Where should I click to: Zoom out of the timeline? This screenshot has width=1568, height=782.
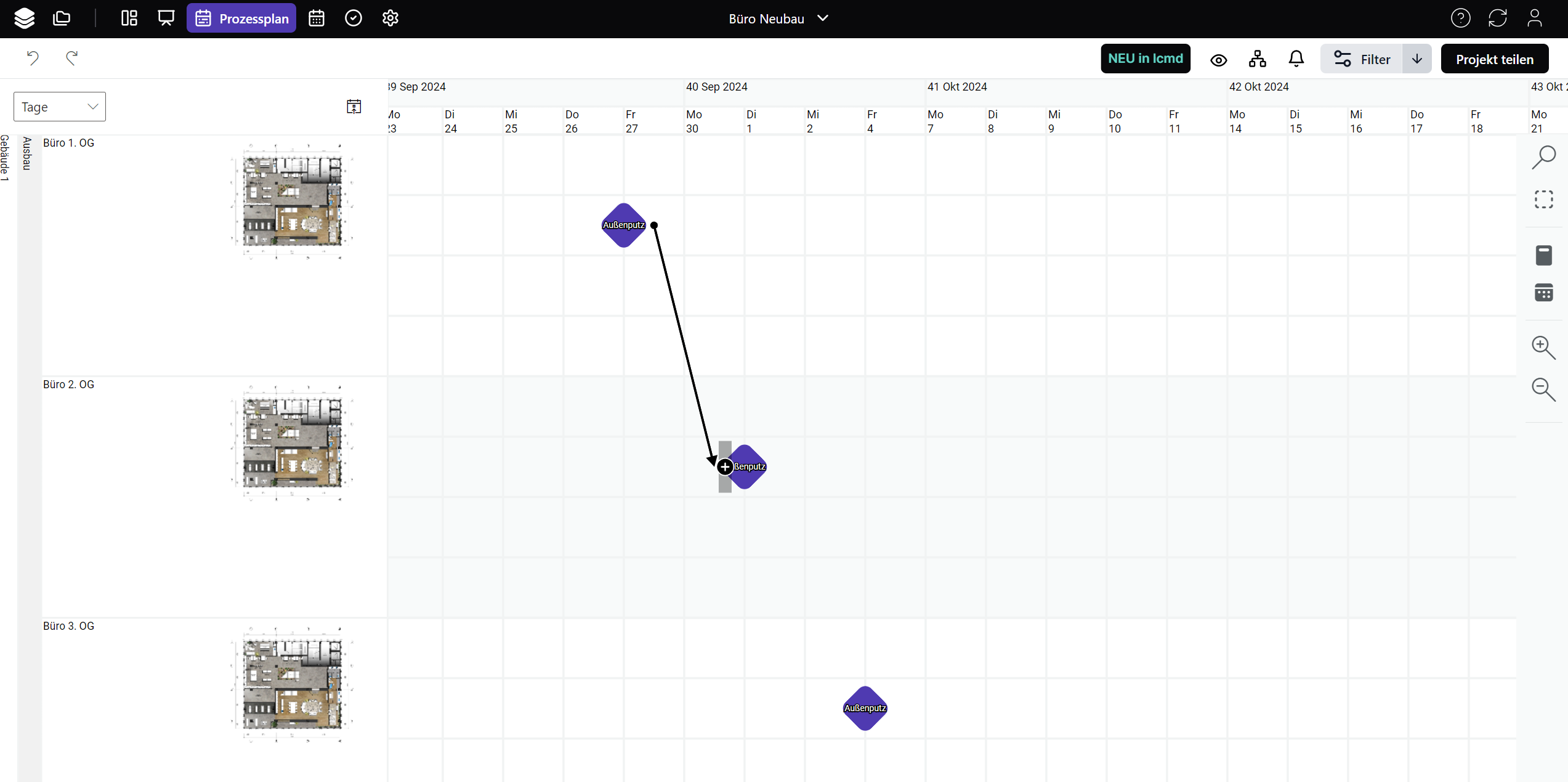pos(1543,389)
